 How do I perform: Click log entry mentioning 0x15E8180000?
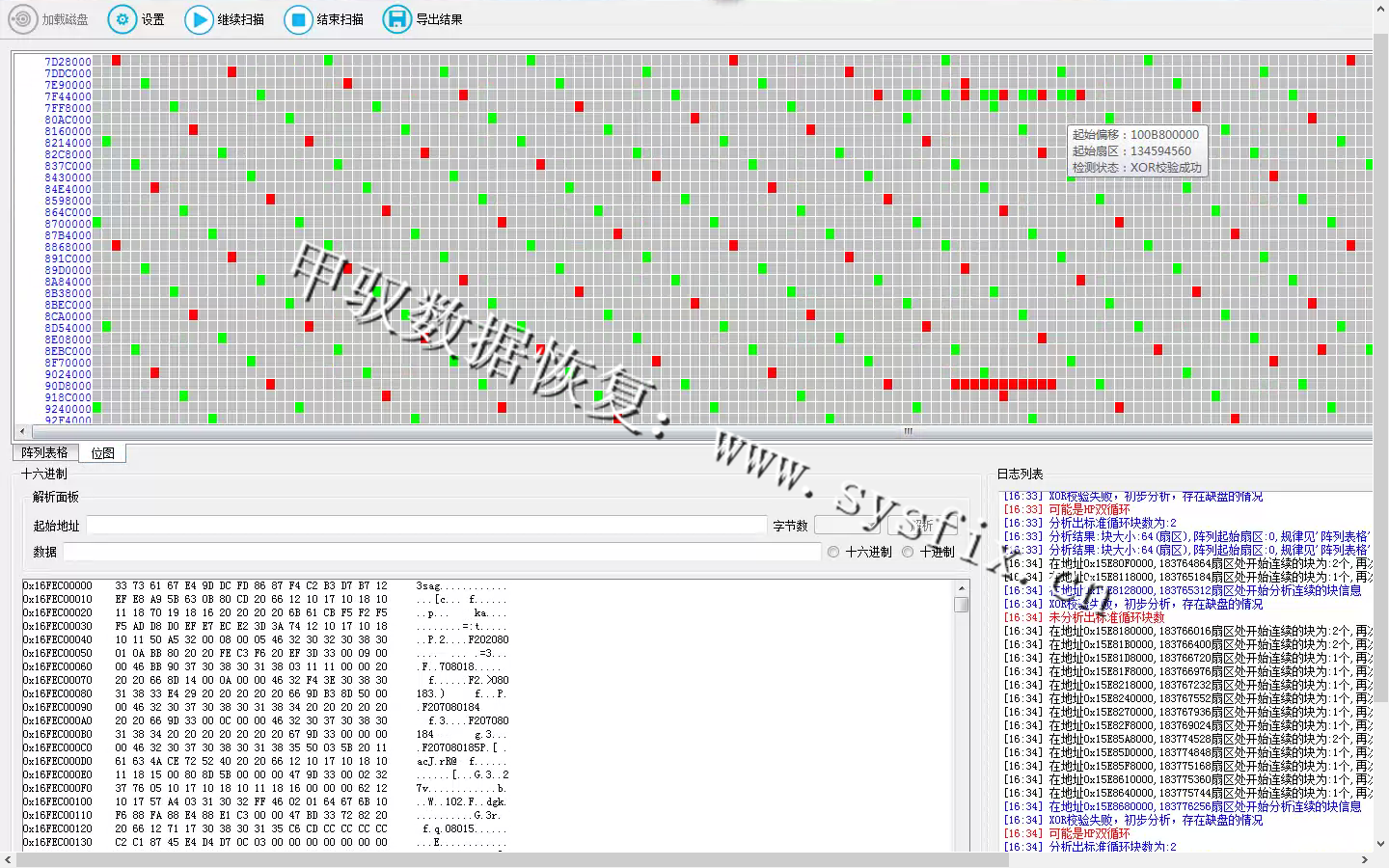click(x=1187, y=631)
